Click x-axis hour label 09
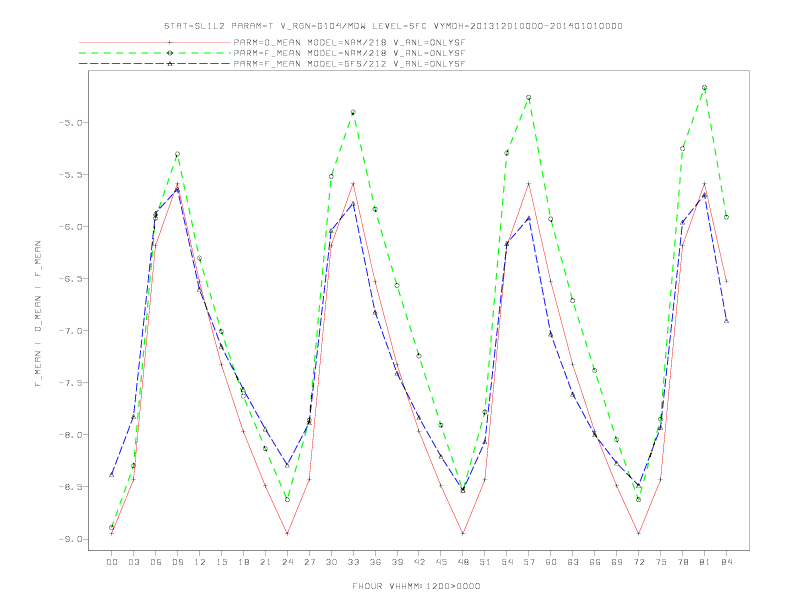 pos(178,562)
